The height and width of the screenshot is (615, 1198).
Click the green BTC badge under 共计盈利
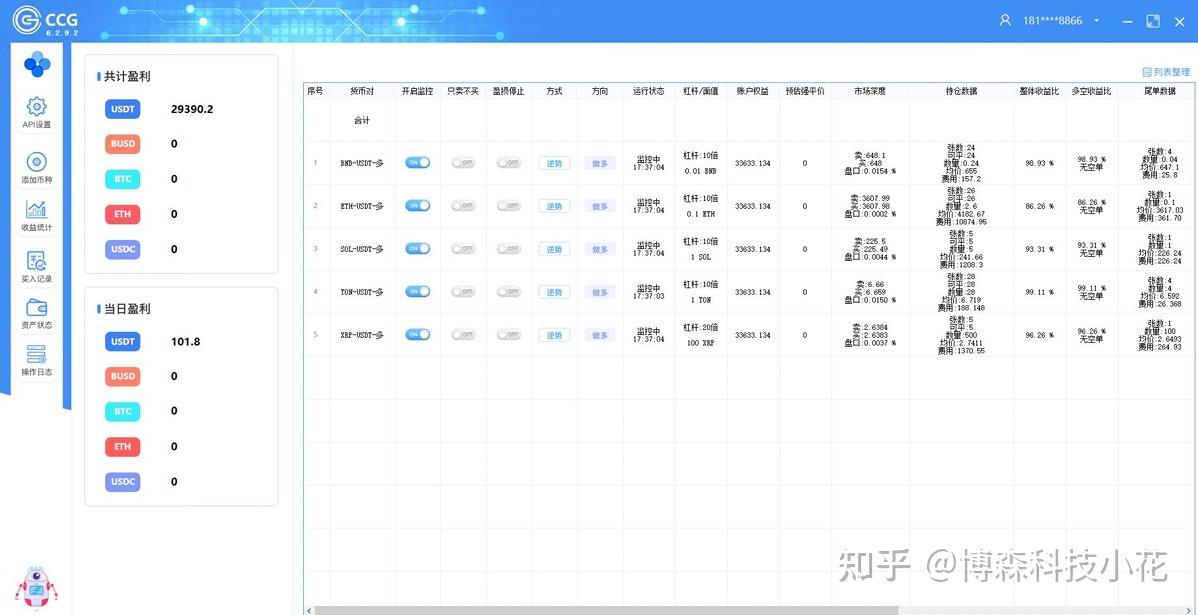point(122,178)
